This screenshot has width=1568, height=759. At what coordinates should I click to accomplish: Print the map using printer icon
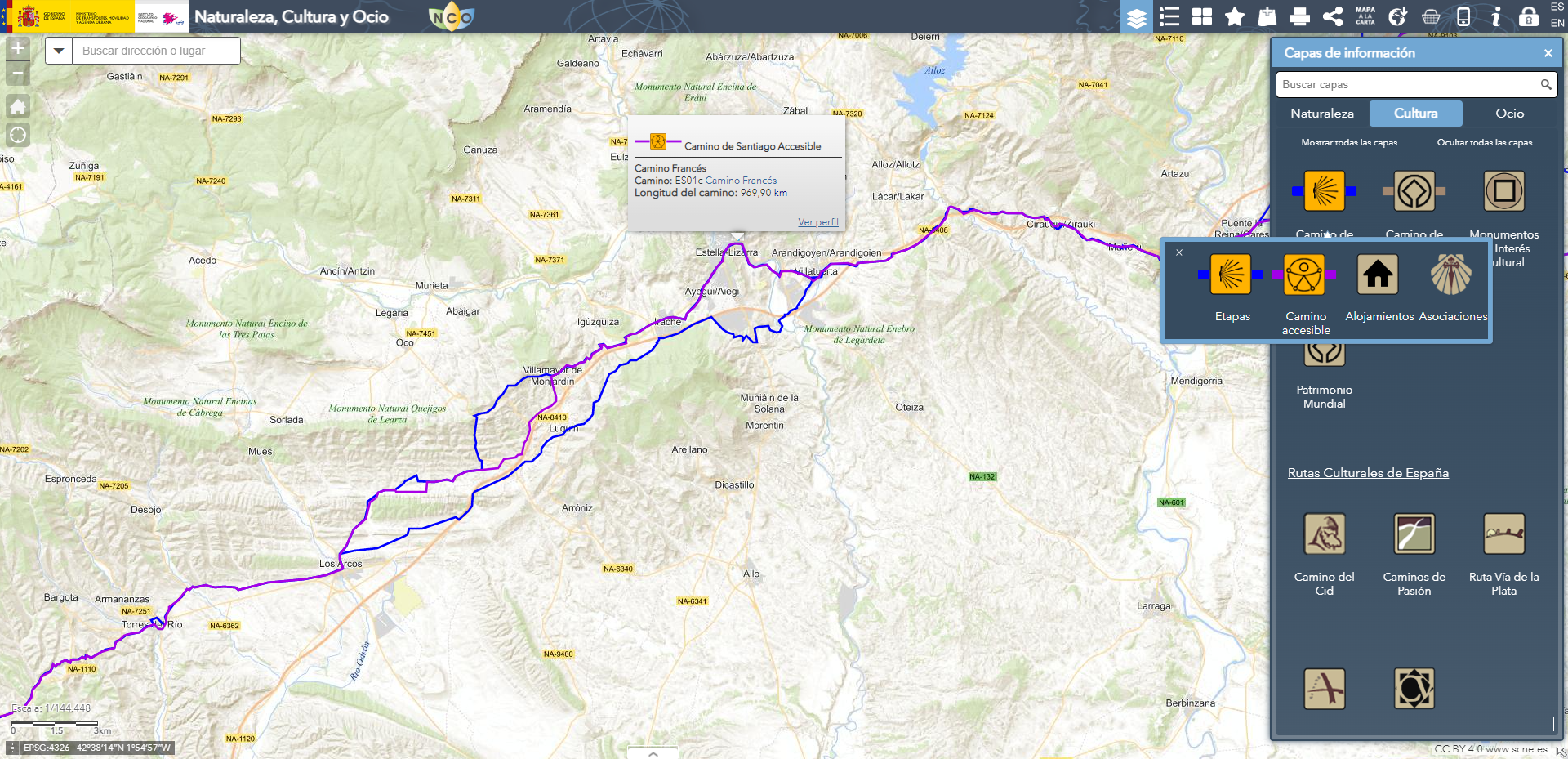pos(1300,17)
